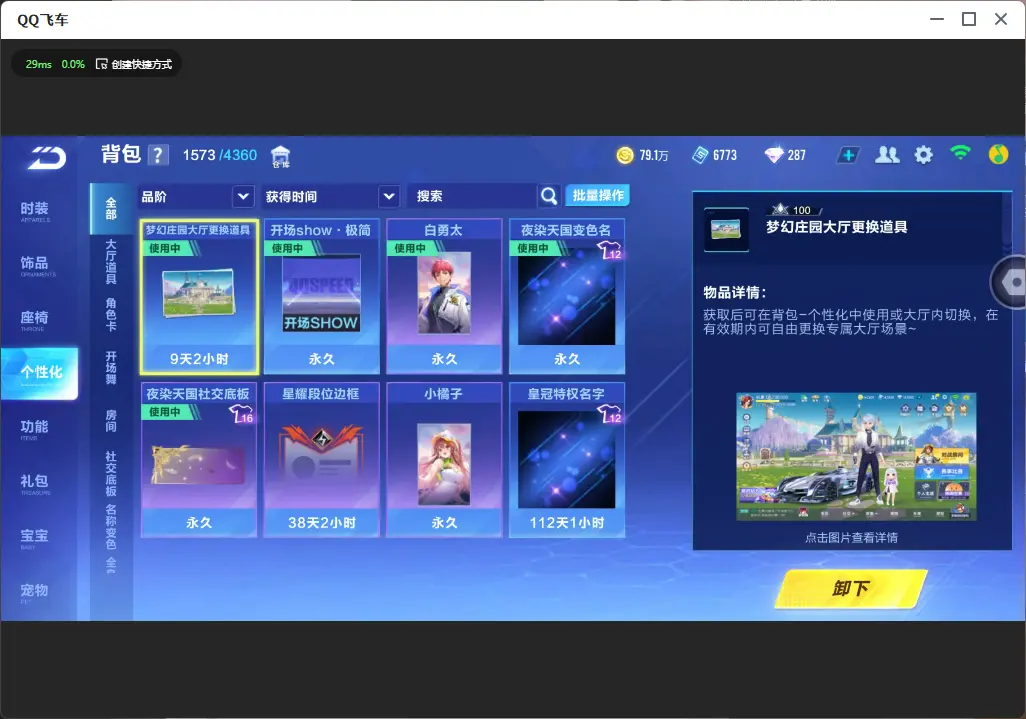Click the 6773 coupon amount
1026x719 pixels.
coord(725,156)
